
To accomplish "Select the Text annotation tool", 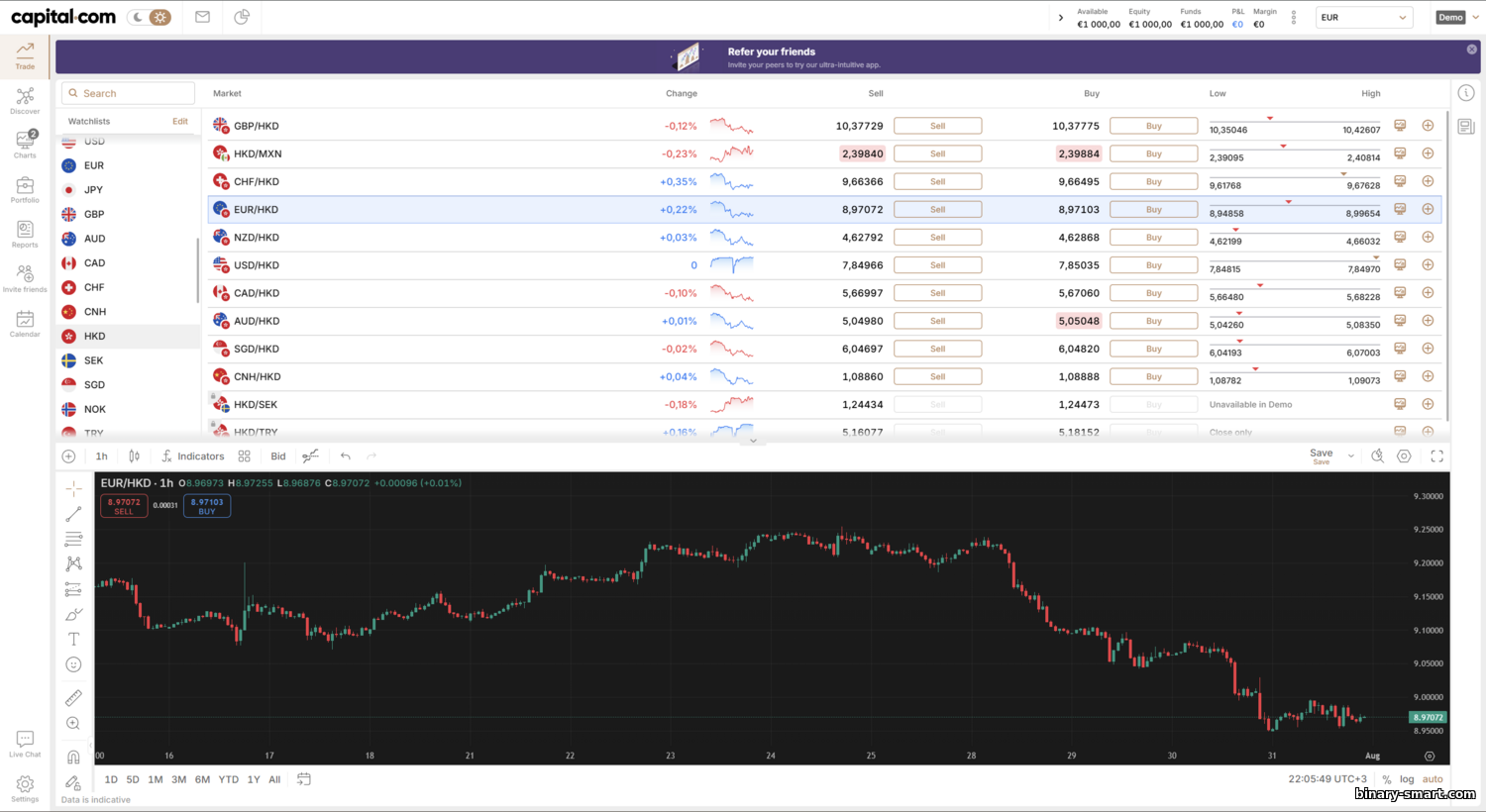I will [x=73, y=640].
